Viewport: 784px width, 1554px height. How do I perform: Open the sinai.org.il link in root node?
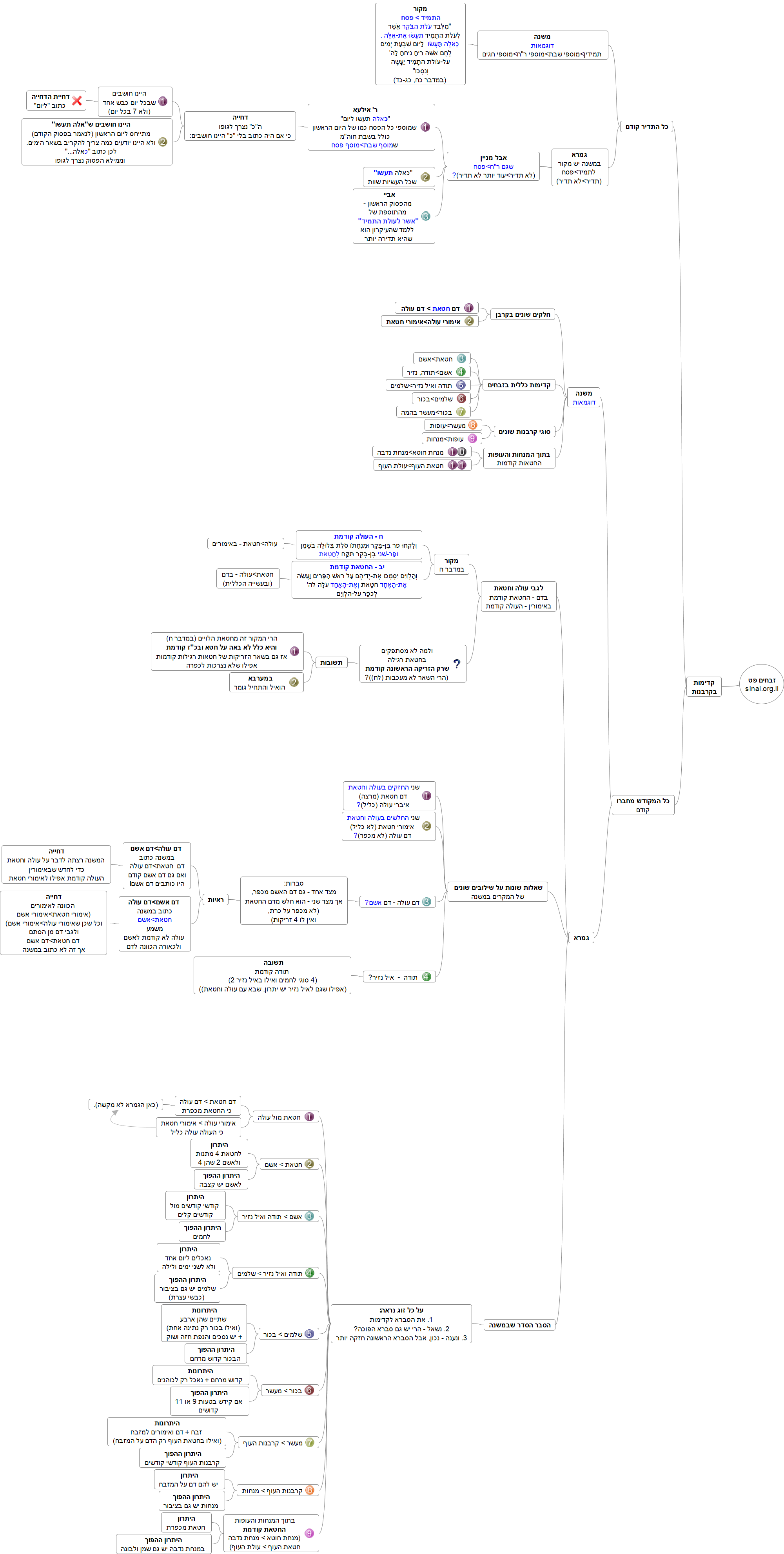[761, 688]
